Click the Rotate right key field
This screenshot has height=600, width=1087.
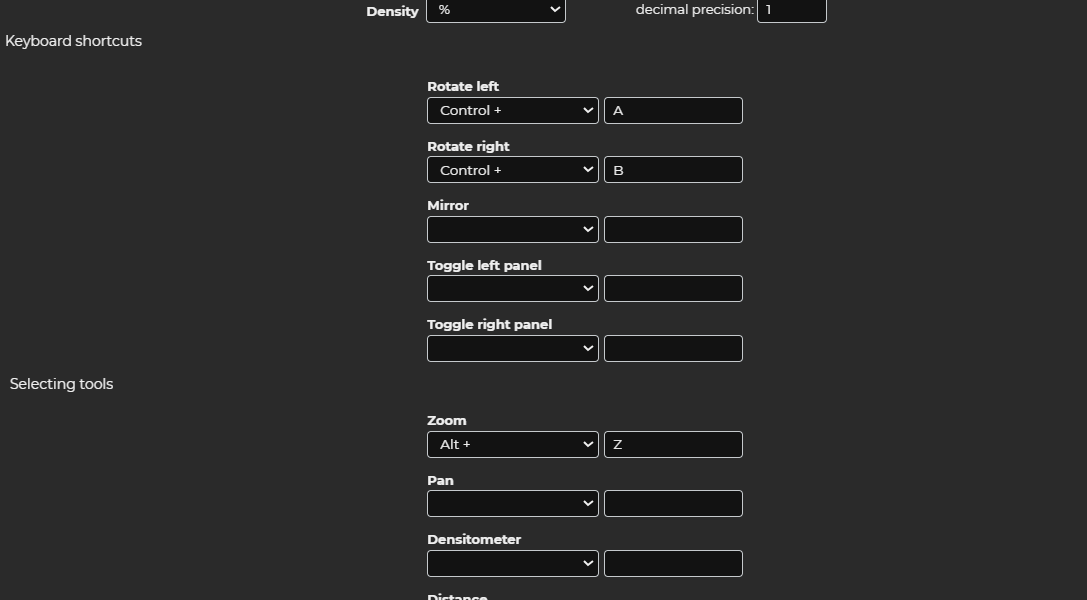click(673, 170)
